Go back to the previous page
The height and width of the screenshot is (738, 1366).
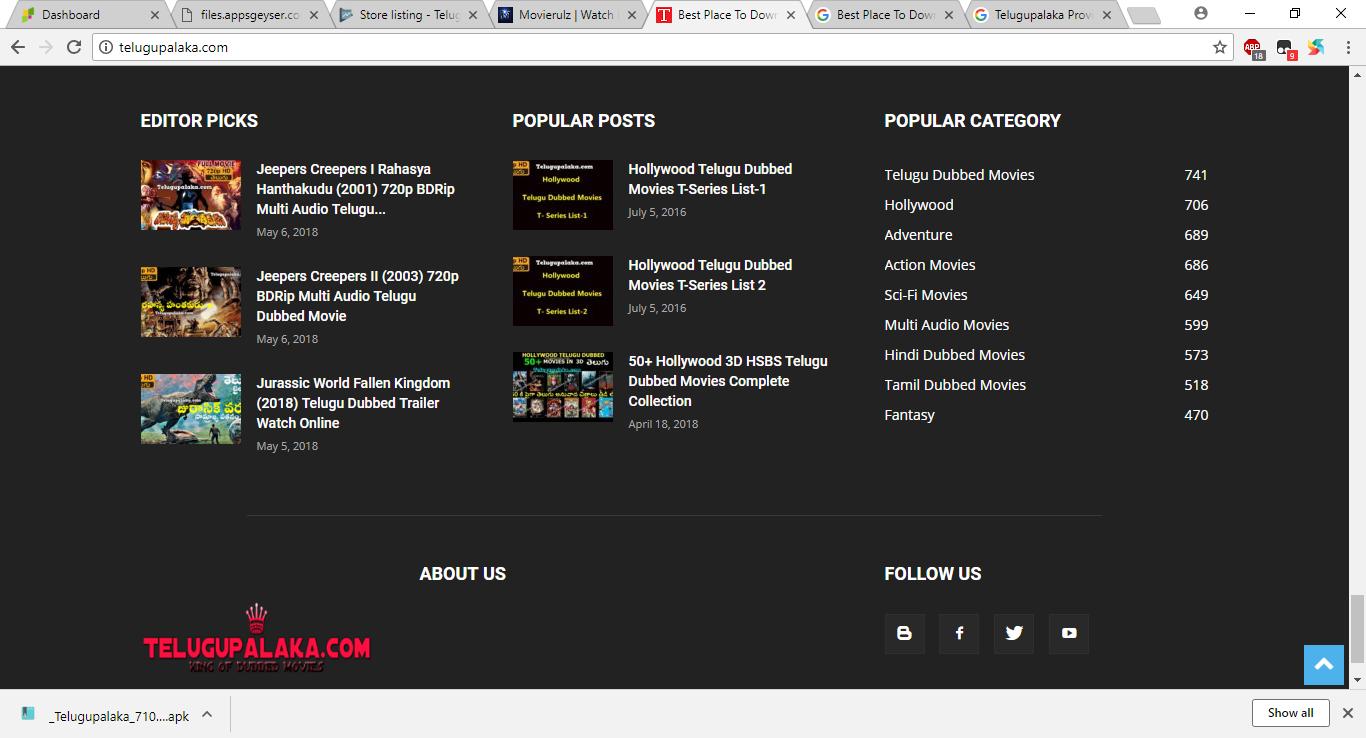[x=17, y=47]
